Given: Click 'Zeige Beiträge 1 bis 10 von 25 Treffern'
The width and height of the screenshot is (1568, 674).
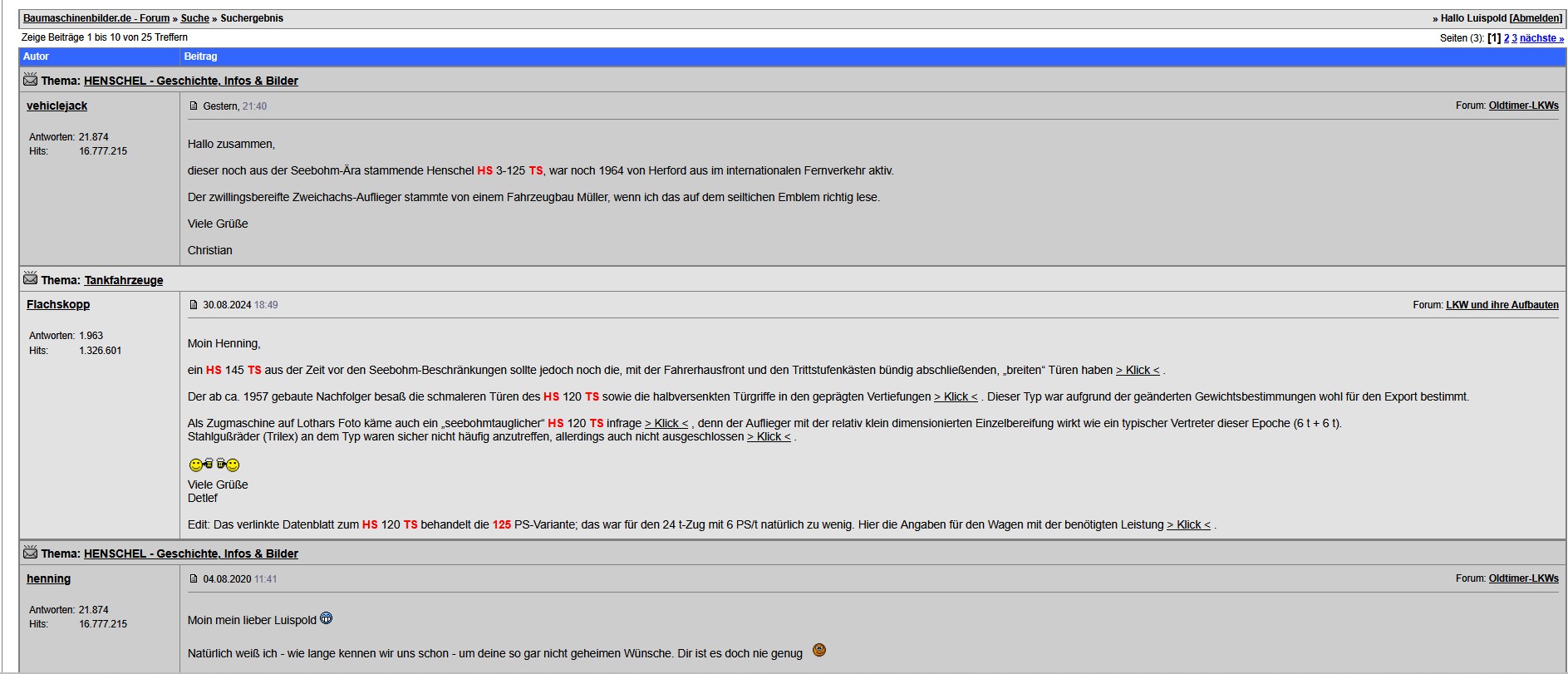Looking at the screenshot, I should tap(105, 37).
